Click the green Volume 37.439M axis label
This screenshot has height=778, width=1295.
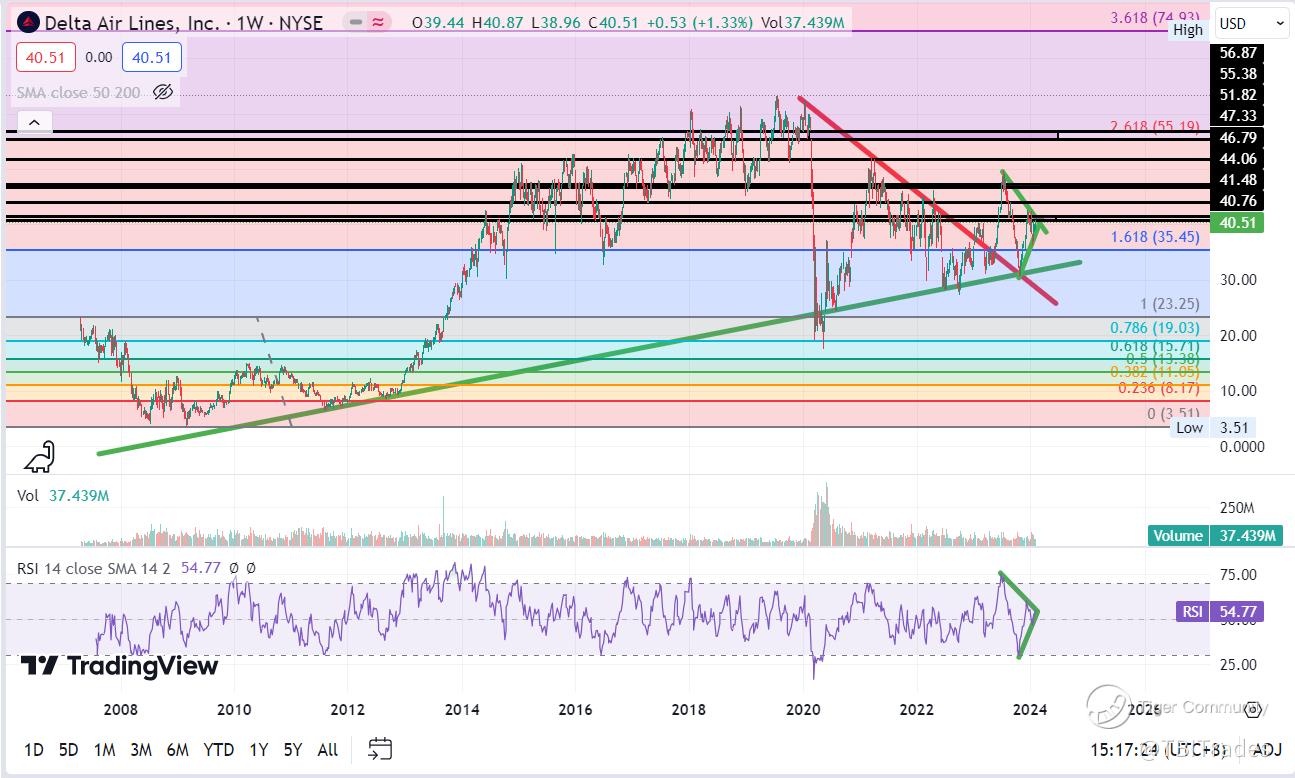pyautogui.click(x=1215, y=535)
